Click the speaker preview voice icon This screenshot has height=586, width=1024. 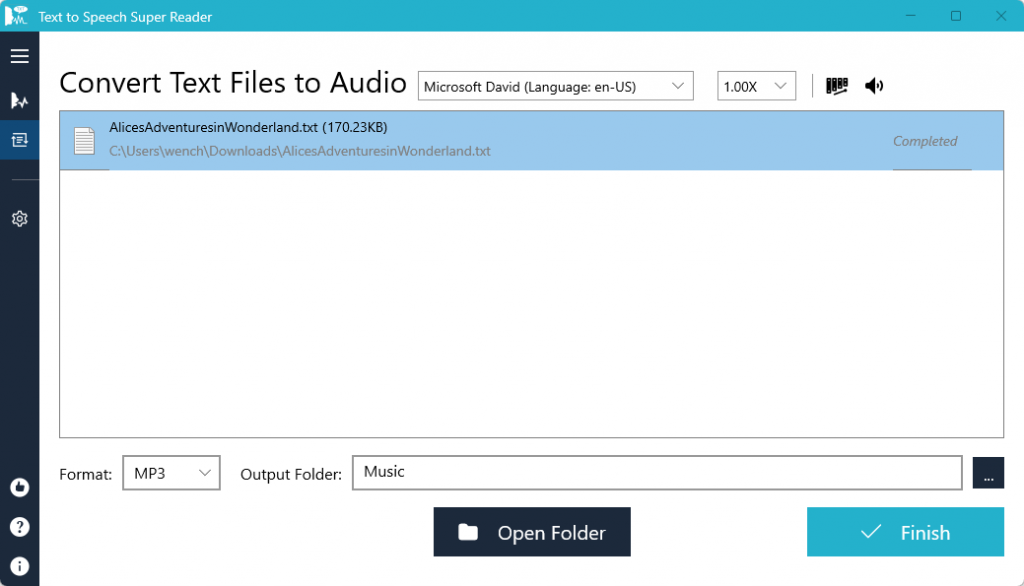click(874, 86)
